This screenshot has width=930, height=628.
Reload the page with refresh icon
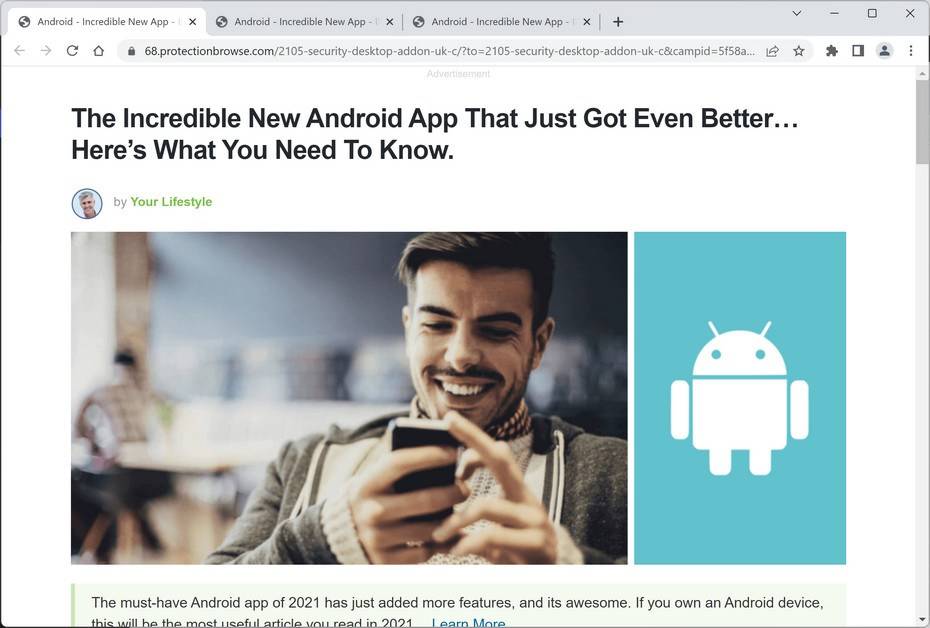pyautogui.click(x=72, y=51)
